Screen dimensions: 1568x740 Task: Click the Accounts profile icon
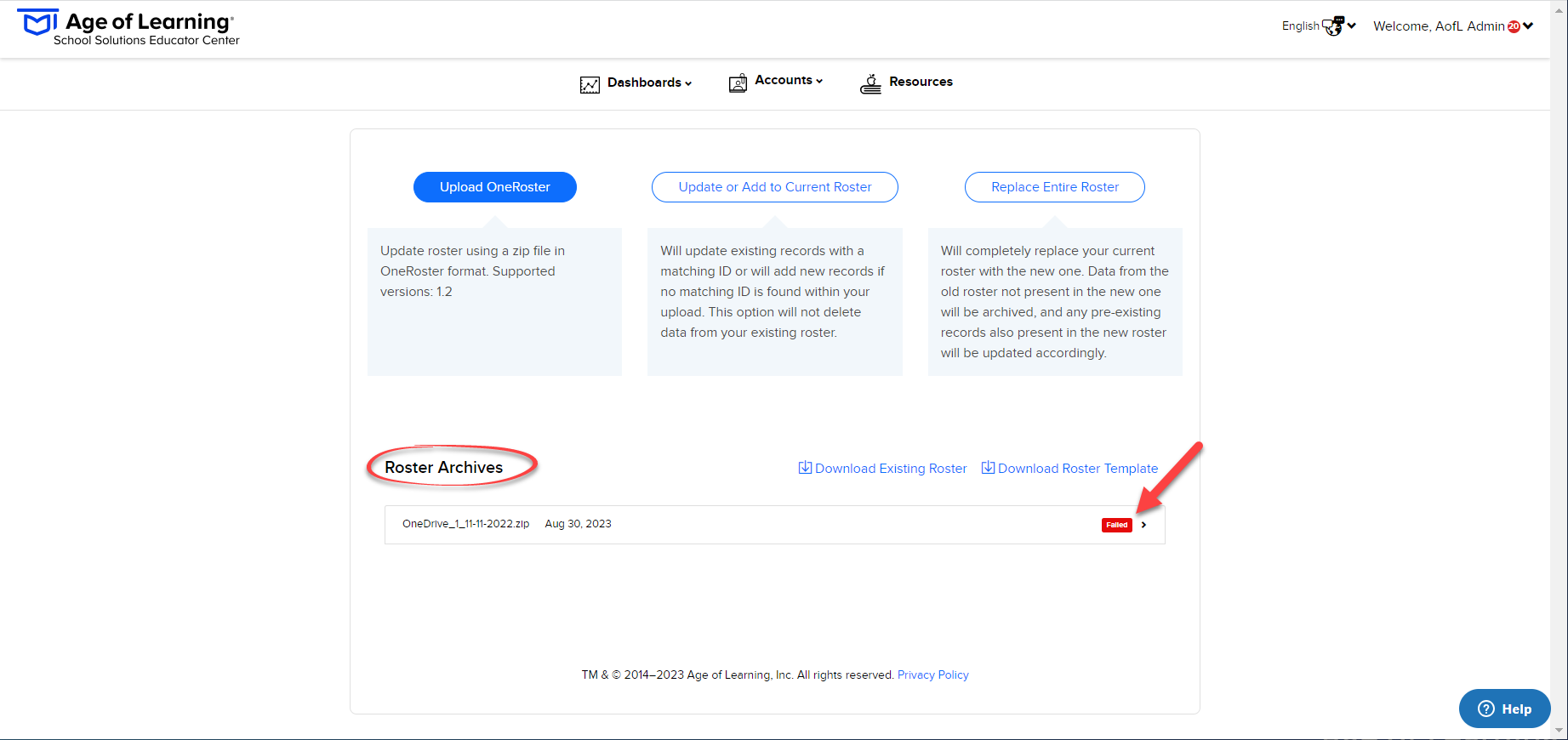(x=738, y=83)
